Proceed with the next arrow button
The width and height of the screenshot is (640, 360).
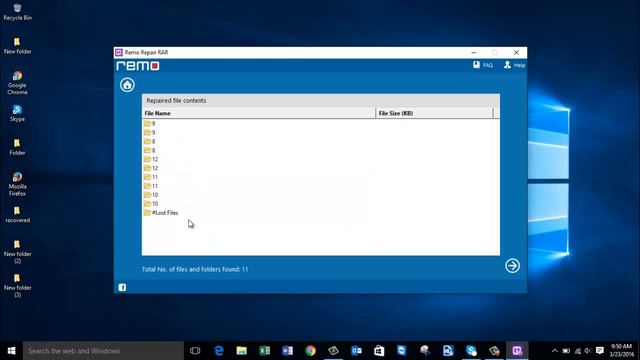tap(512, 266)
